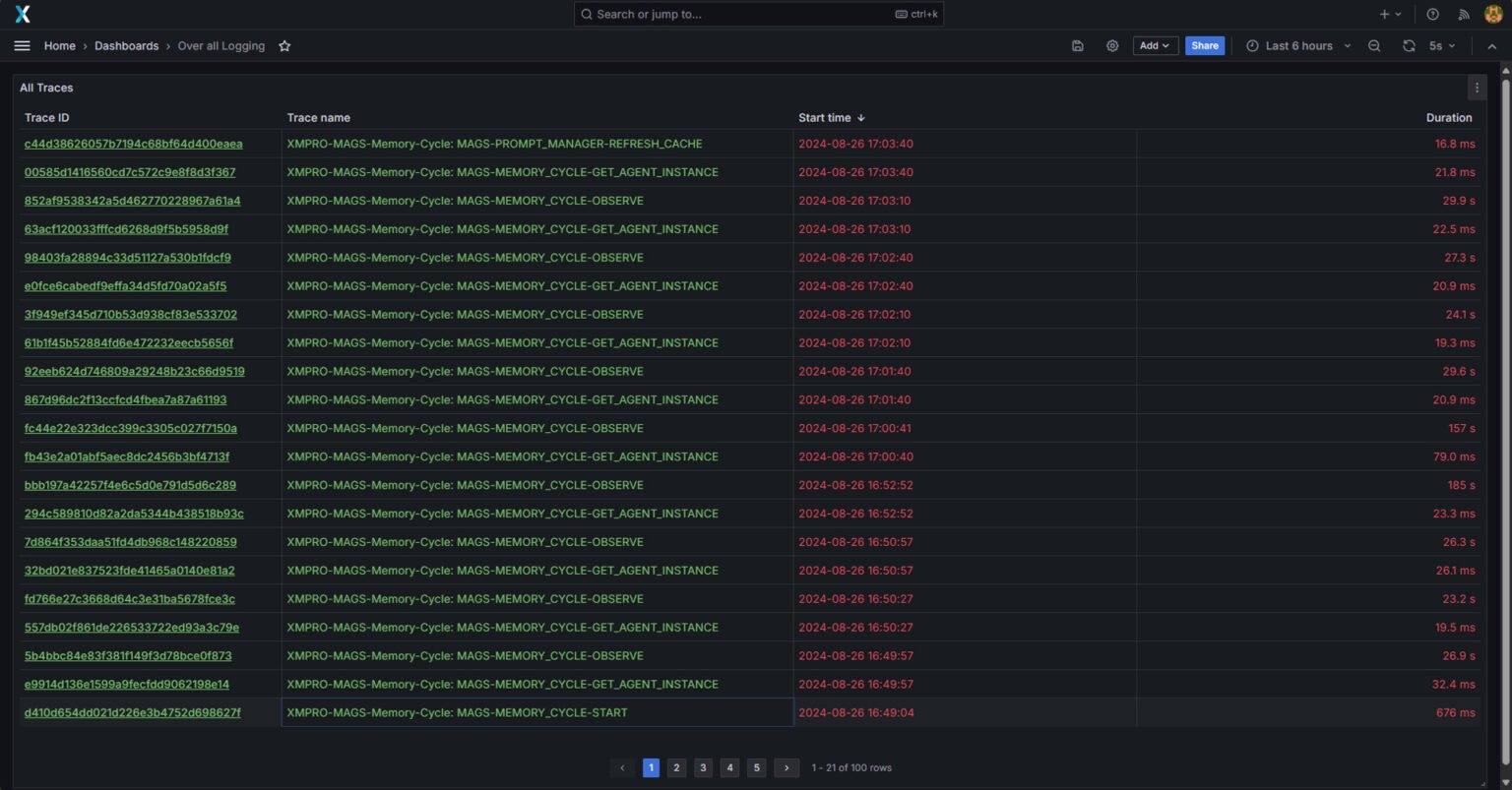Sort by Start time column header
Viewport: 1512px width, 790px height.
point(825,118)
